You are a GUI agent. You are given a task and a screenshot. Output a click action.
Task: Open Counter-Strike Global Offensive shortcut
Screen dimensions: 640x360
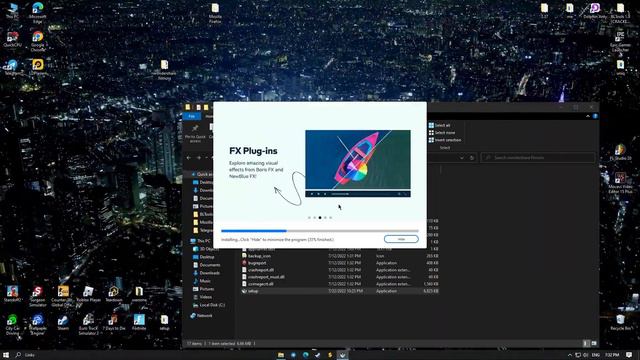(63, 296)
